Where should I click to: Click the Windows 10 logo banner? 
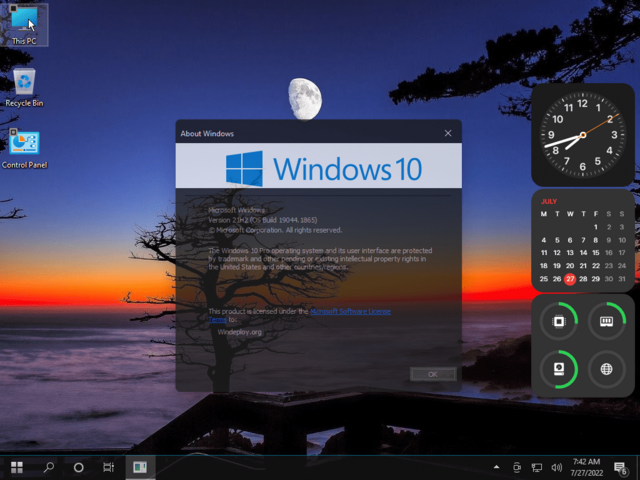click(x=319, y=166)
